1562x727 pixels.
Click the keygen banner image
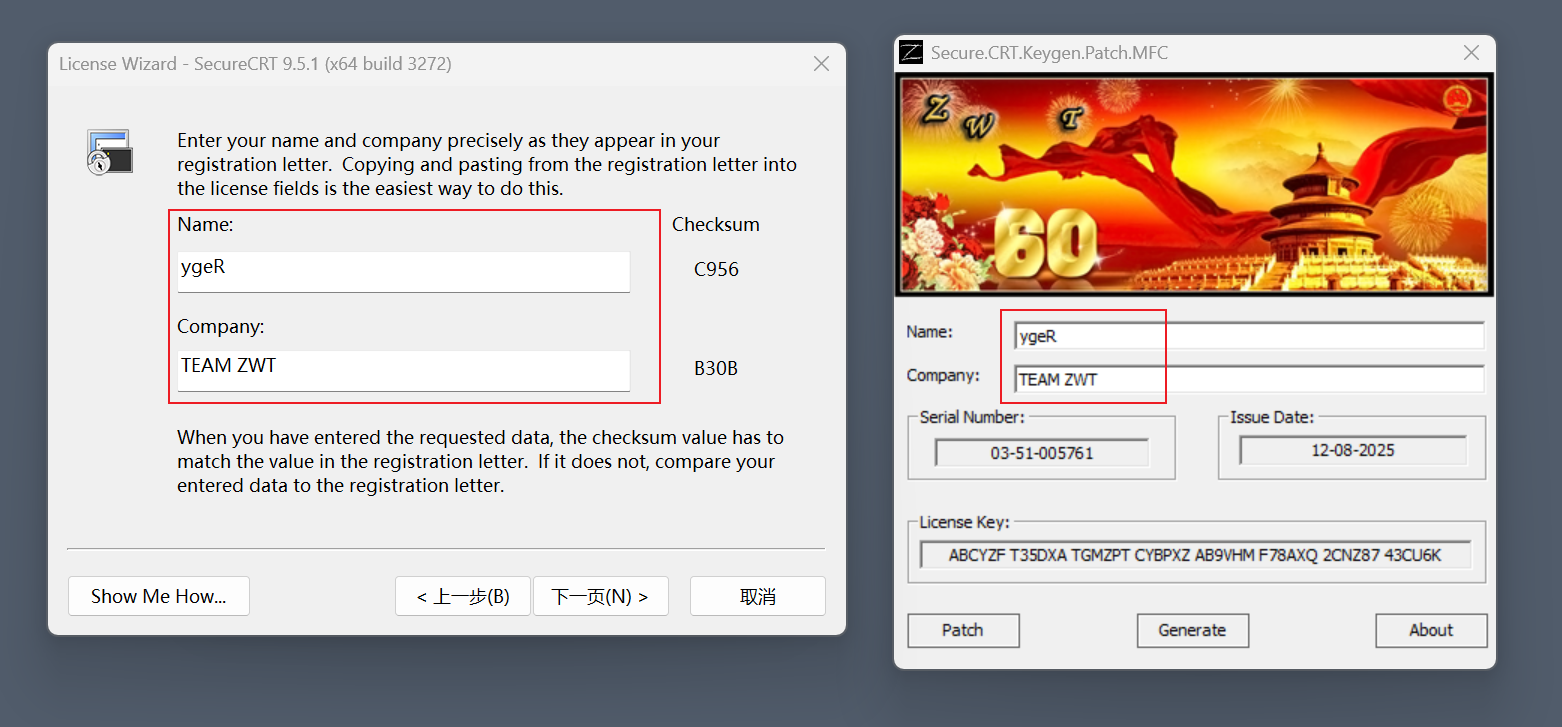(1194, 184)
